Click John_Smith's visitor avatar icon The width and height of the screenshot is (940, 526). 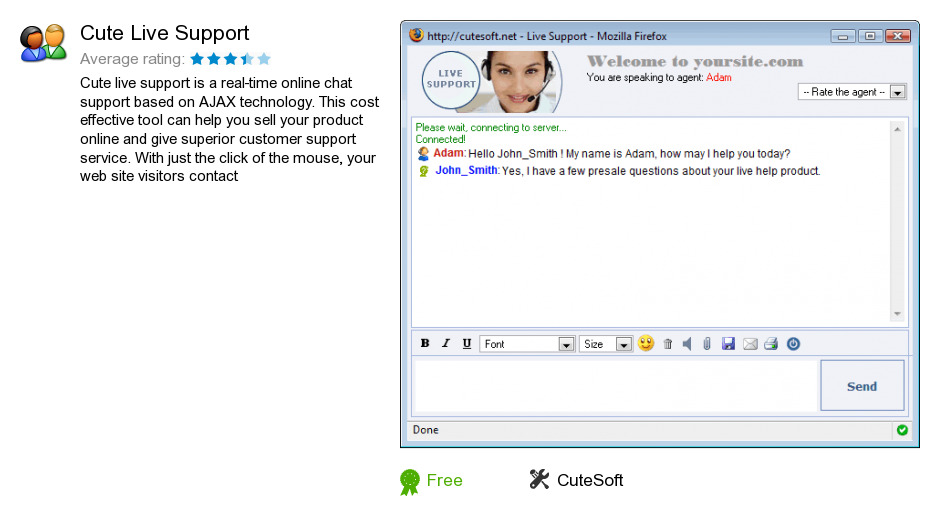[424, 172]
